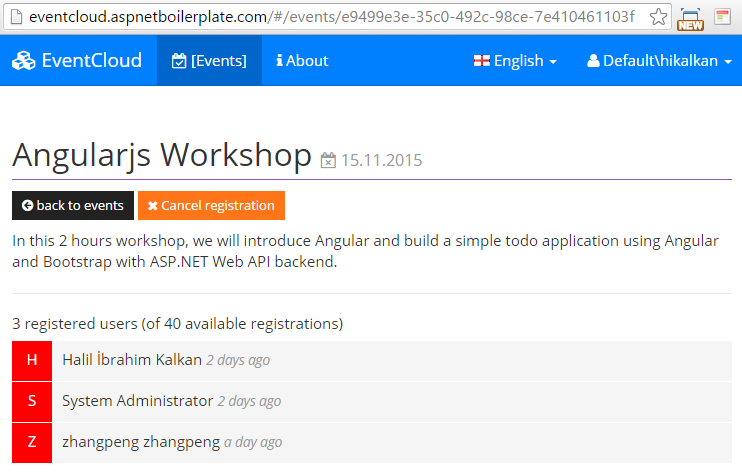Click the back to events button
Viewport: 742px width, 473px height.
[73, 205]
